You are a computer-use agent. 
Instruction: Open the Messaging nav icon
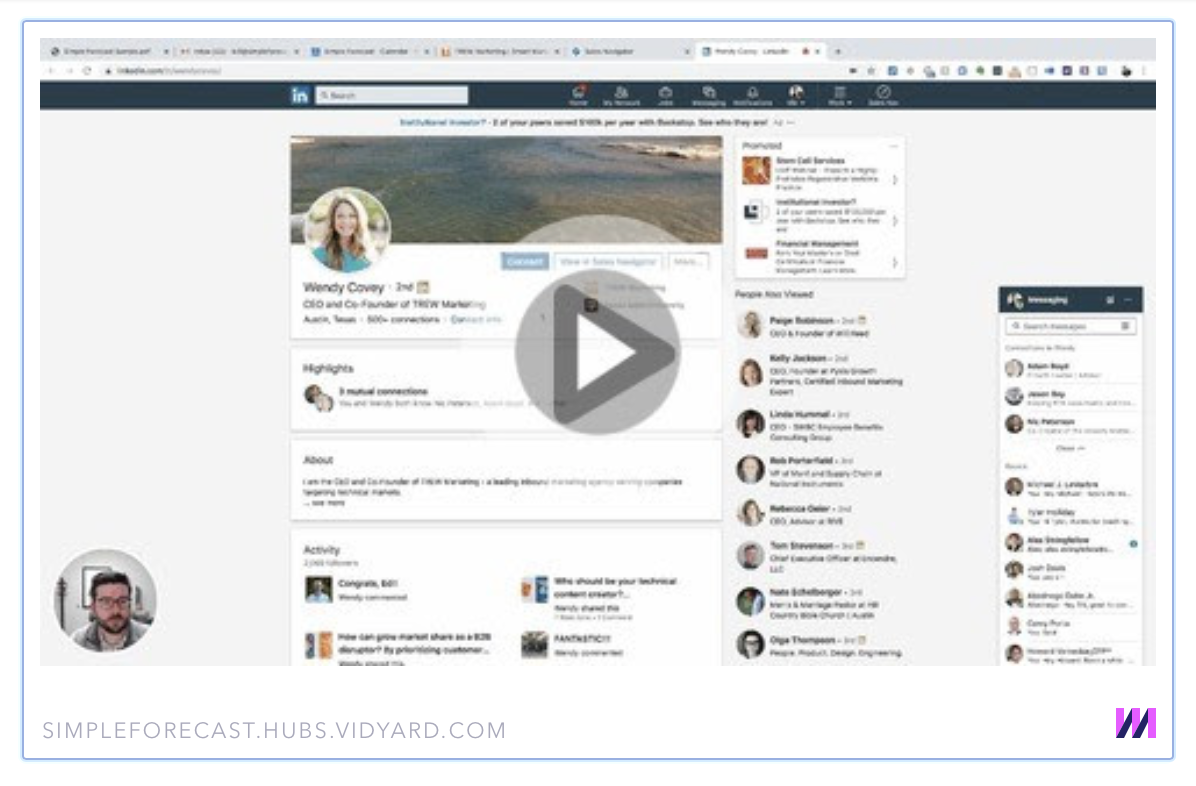pos(709,95)
